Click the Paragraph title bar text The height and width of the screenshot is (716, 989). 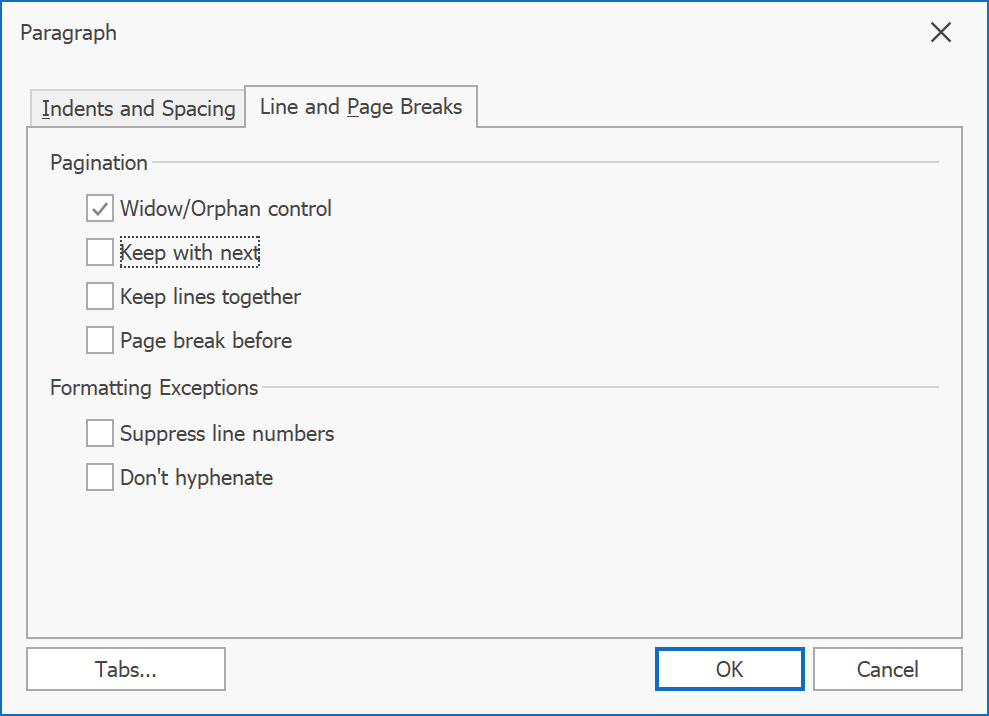69,33
